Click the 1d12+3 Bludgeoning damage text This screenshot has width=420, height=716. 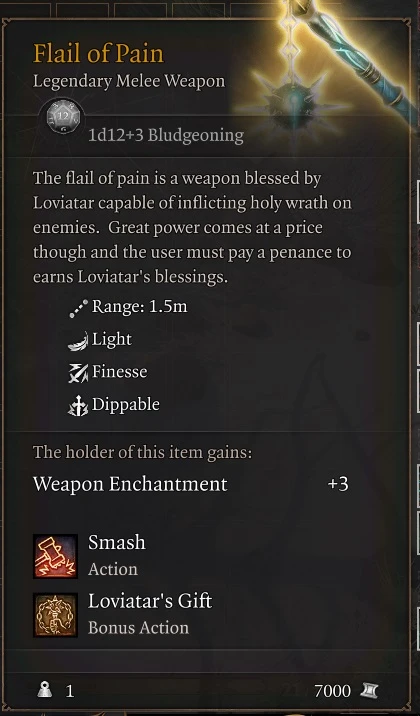[166, 135]
